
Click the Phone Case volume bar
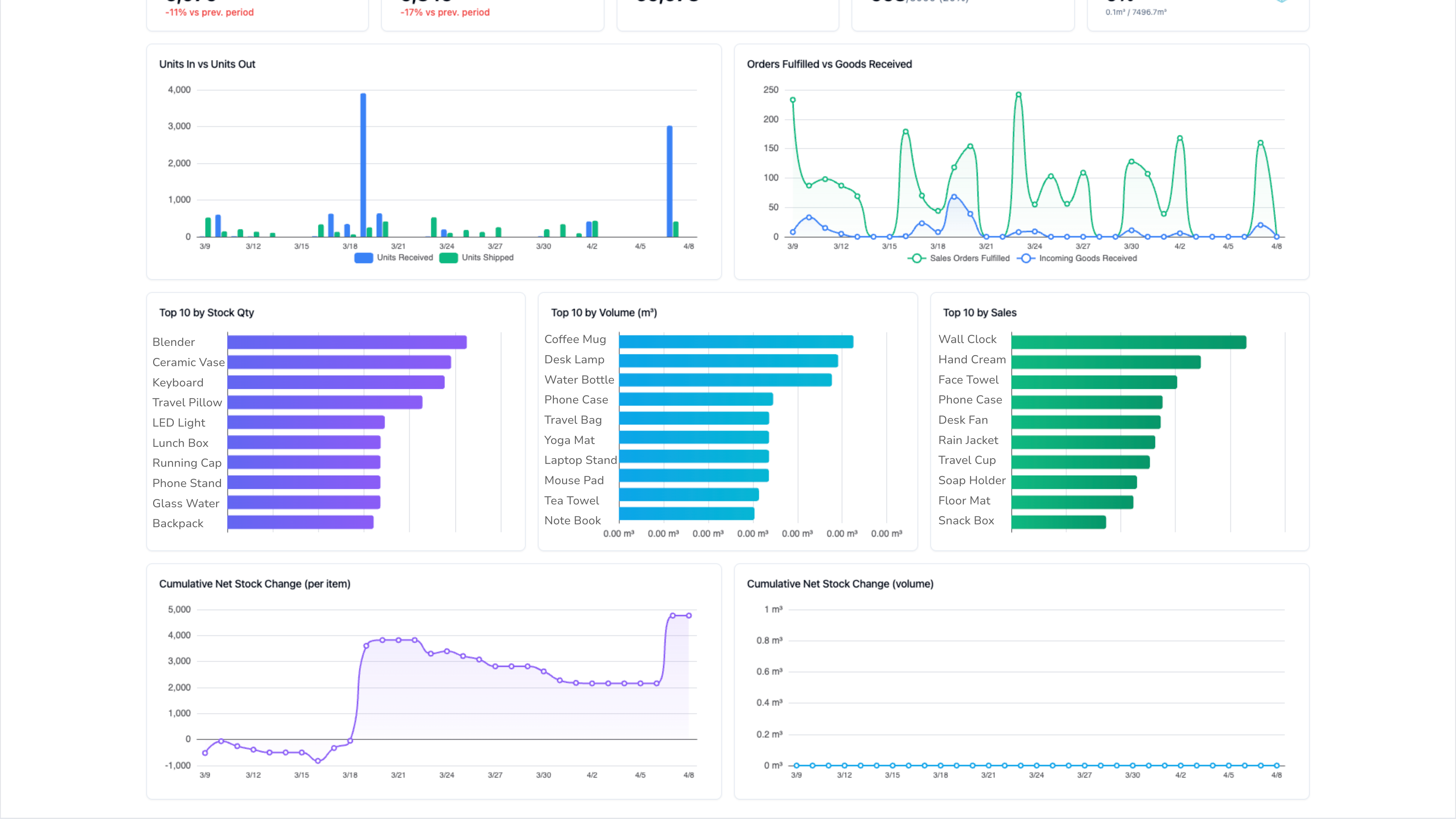[696, 399]
